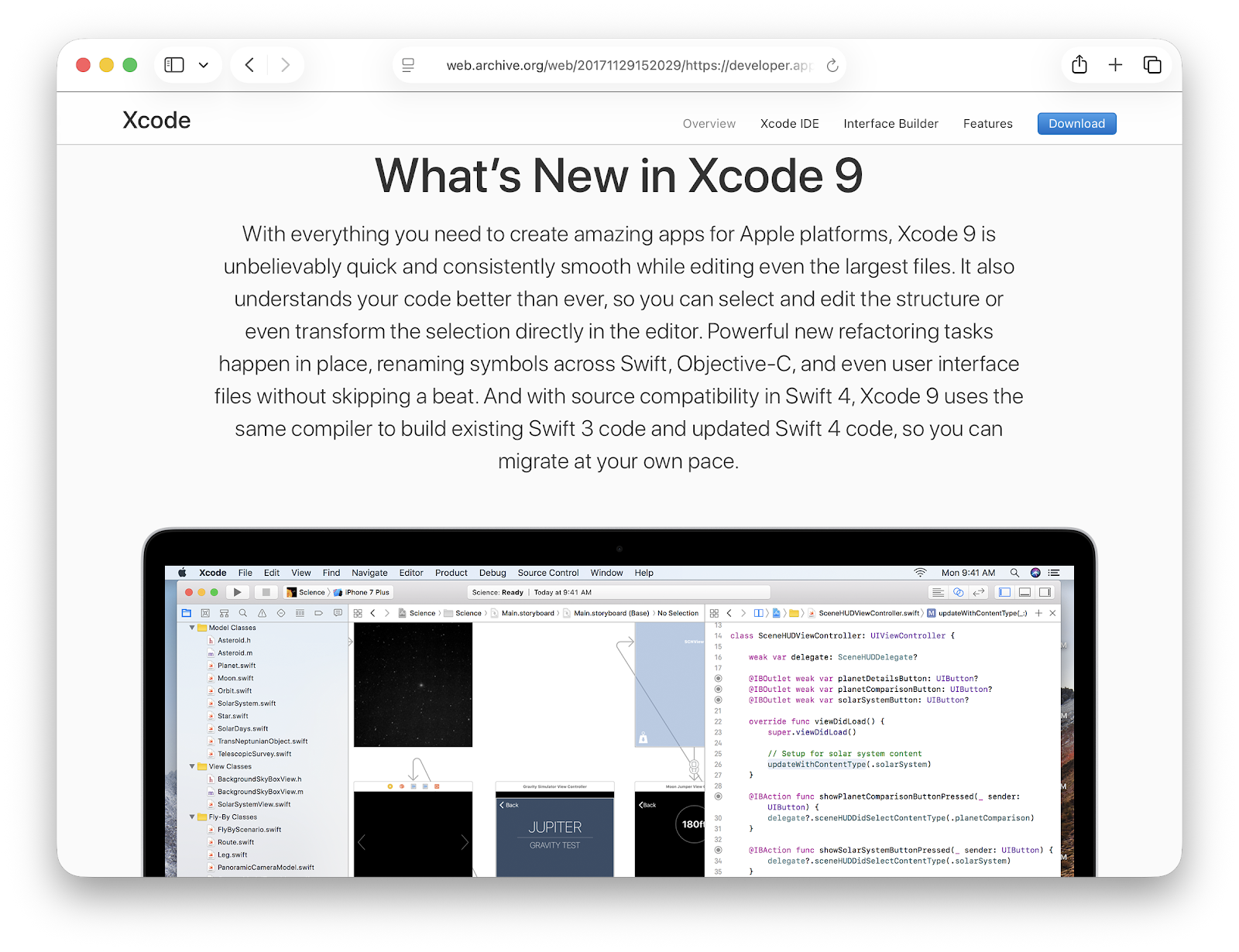The height and width of the screenshot is (952, 1239).
Task: Open the storyboard editor related-items grid icon
Action: (358, 613)
